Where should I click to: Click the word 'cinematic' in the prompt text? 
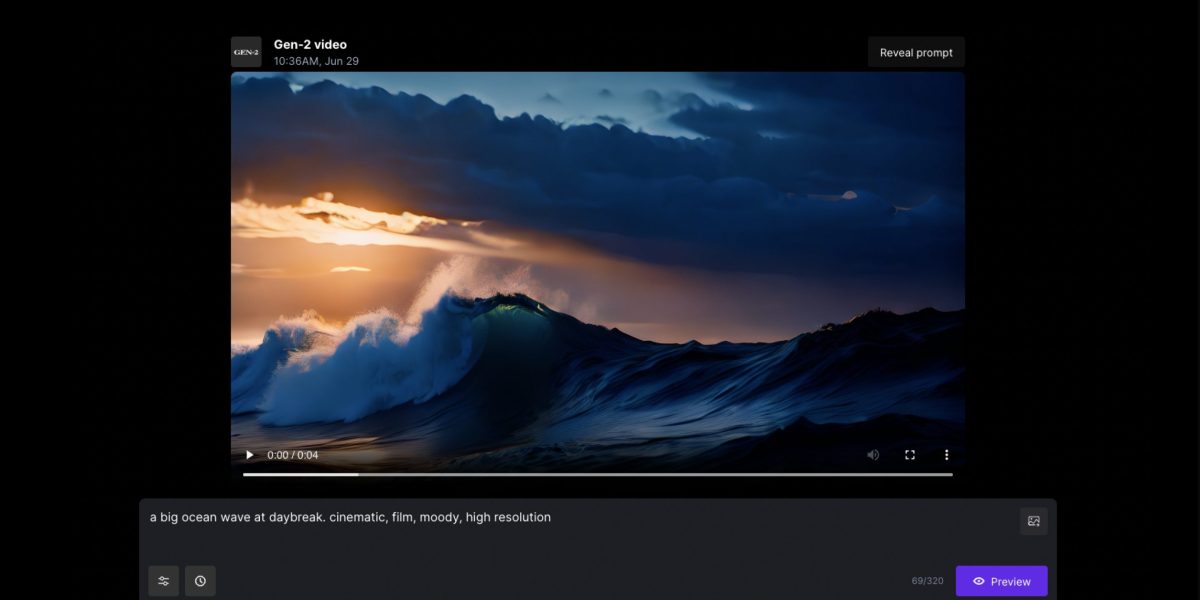tap(357, 517)
